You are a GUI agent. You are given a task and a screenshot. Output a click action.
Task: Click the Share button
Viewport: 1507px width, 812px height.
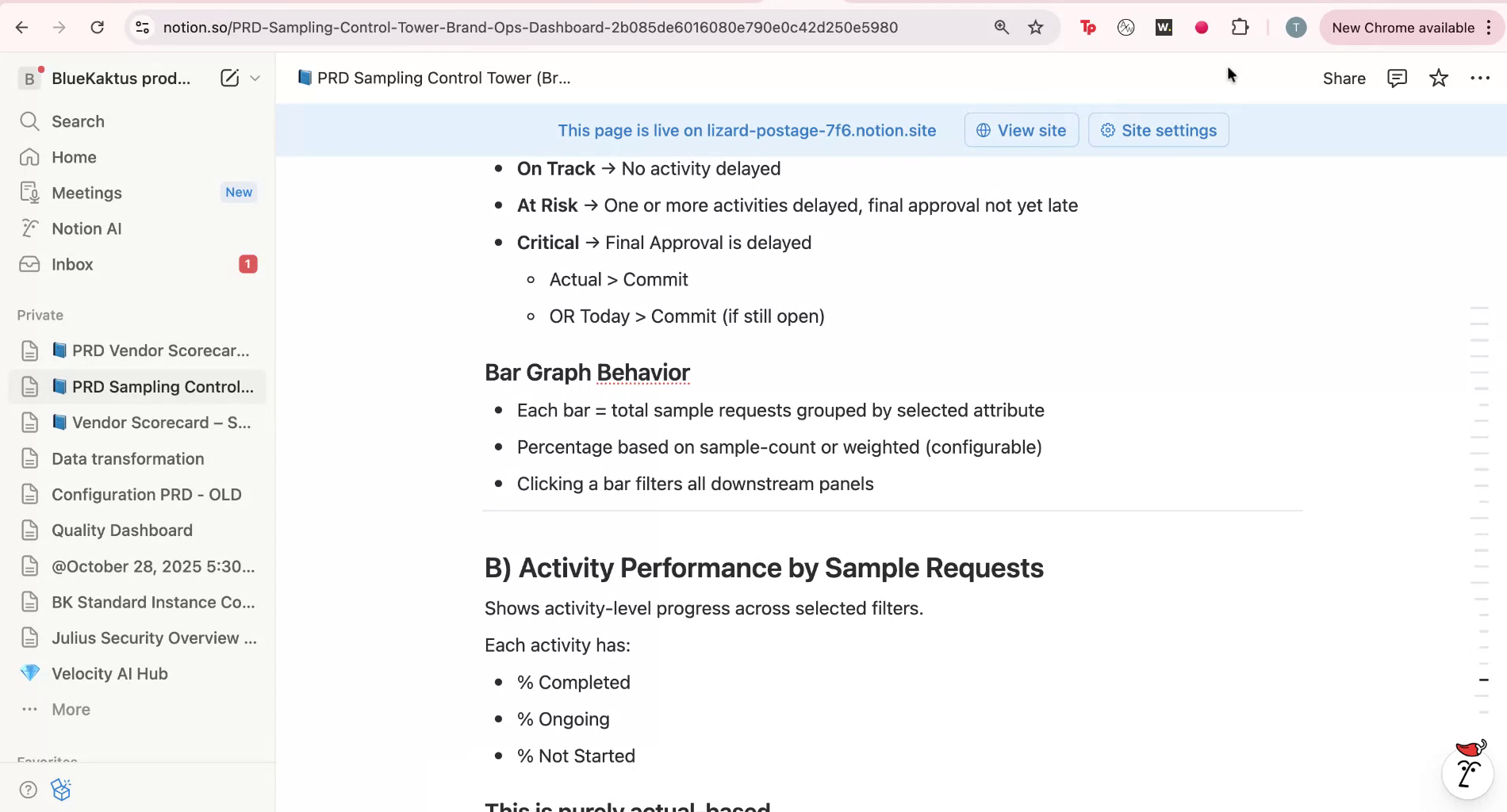tap(1344, 78)
